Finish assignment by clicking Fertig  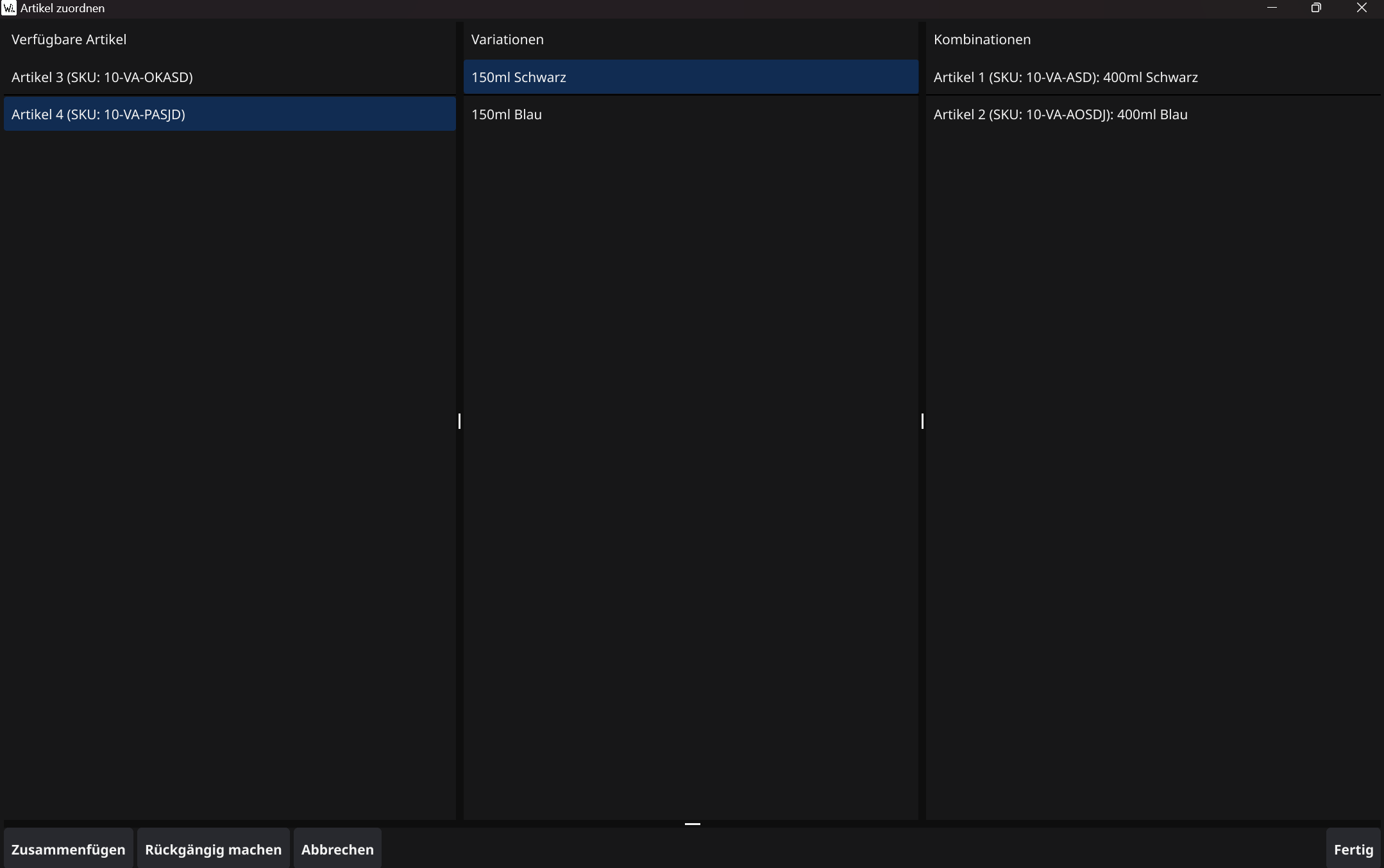(1354, 848)
